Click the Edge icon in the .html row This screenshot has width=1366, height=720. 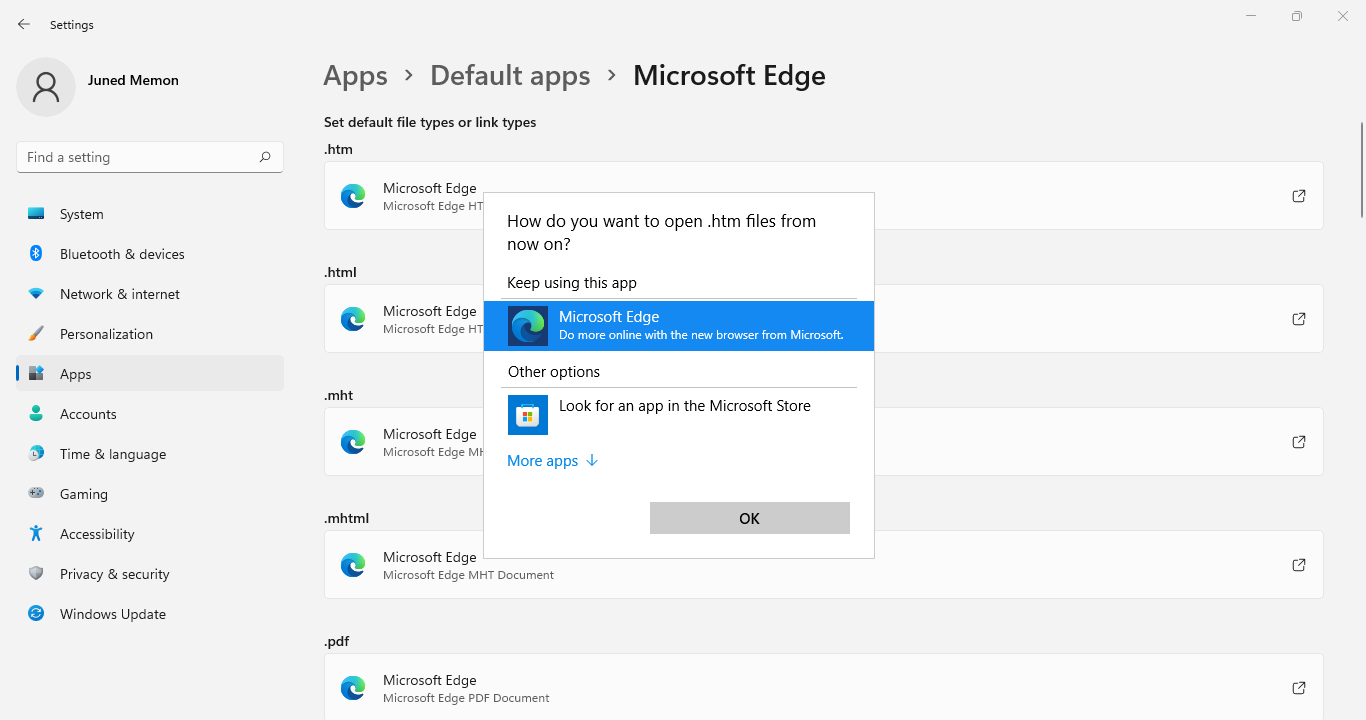pyautogui.click(x=353, y=319)
